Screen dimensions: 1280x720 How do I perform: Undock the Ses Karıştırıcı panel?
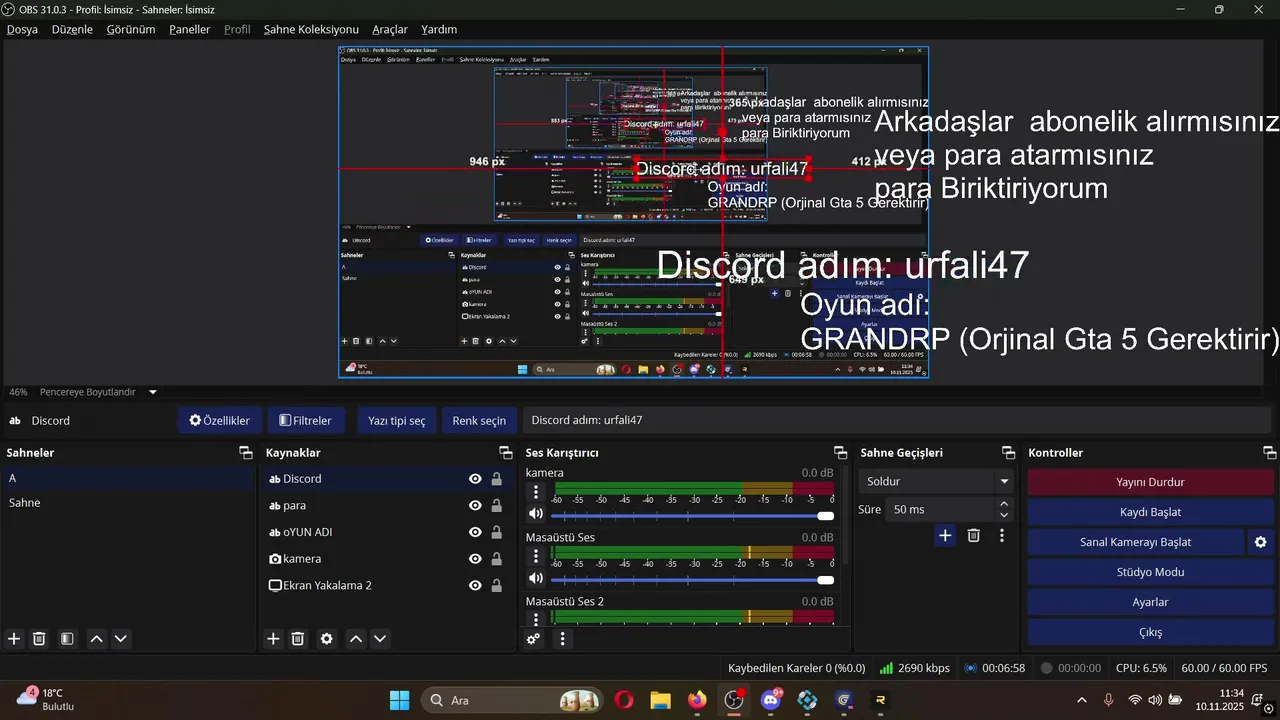tap(840, 453)
